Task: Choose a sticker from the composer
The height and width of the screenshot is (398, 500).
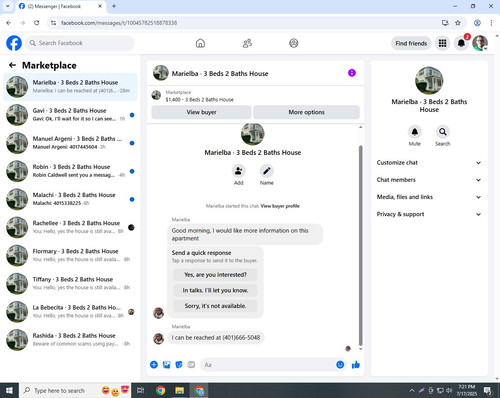Action: click(x=179, y=365)
